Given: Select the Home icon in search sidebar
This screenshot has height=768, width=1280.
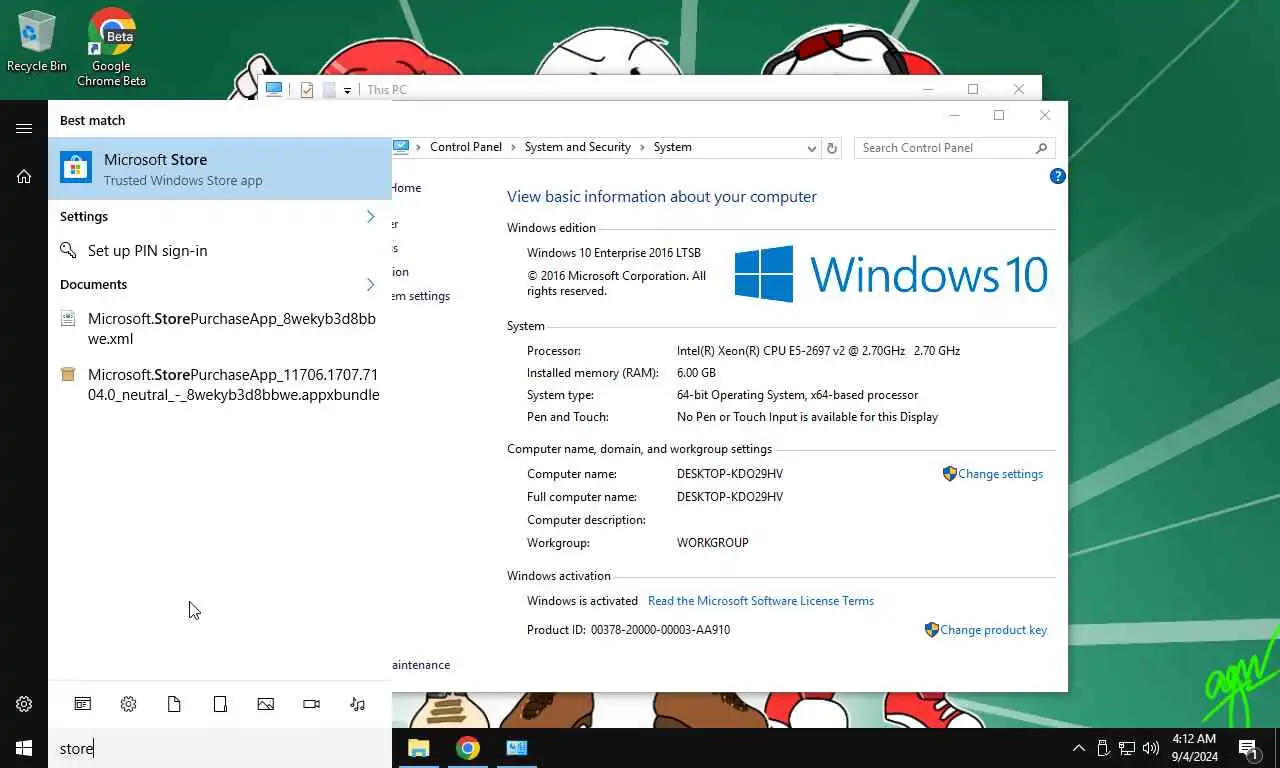Looking at the screenshot, I should click(24, 177).
